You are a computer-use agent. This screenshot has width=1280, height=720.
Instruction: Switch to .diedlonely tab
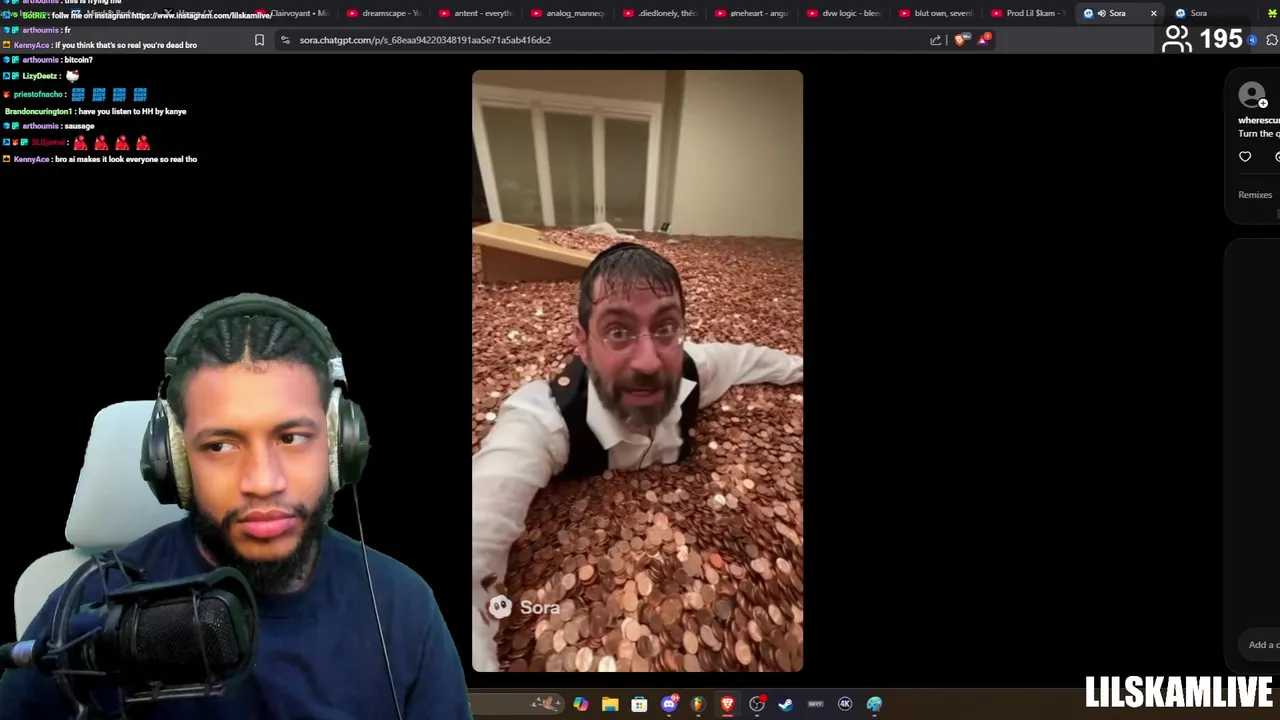[x=660, y=13]
